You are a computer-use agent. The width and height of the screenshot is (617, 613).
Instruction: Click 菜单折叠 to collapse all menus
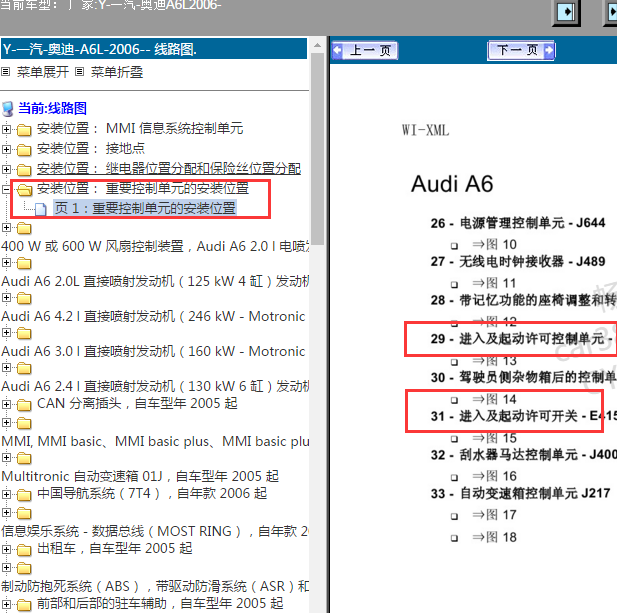(116, 72)
